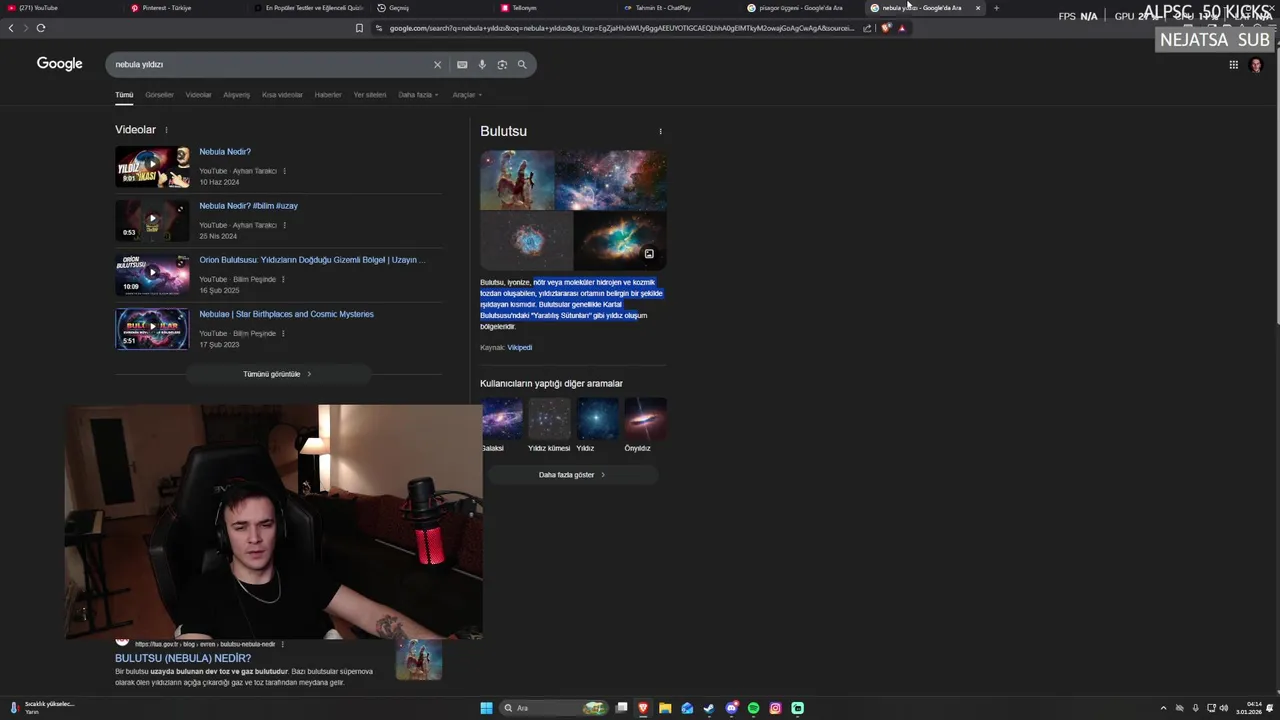Switch to the YouTube browser tab
Screen dimensions: 1280x720
(x=62, y=8)
